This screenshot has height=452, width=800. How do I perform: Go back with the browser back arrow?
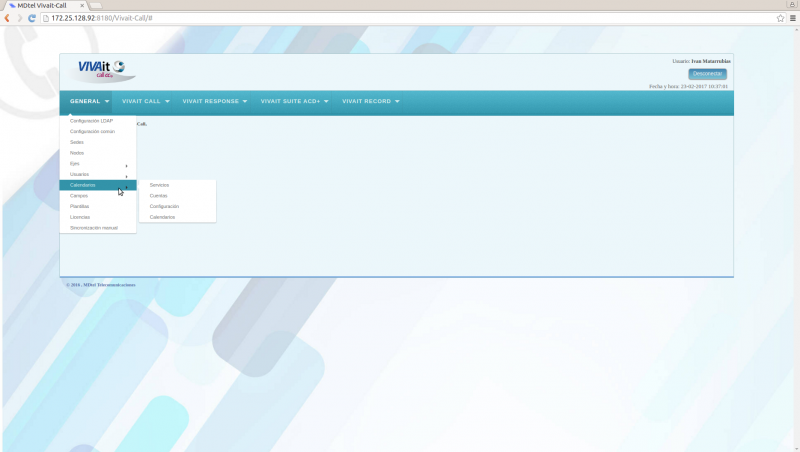click(x=7, y=18)
